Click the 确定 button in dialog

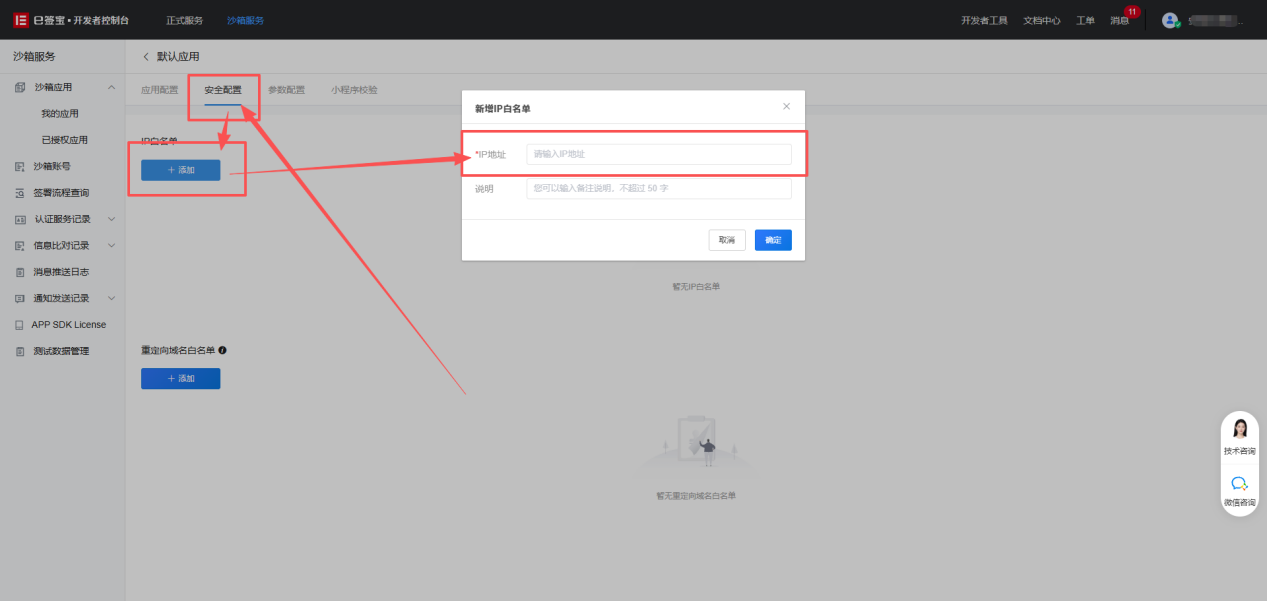(773, 240)
